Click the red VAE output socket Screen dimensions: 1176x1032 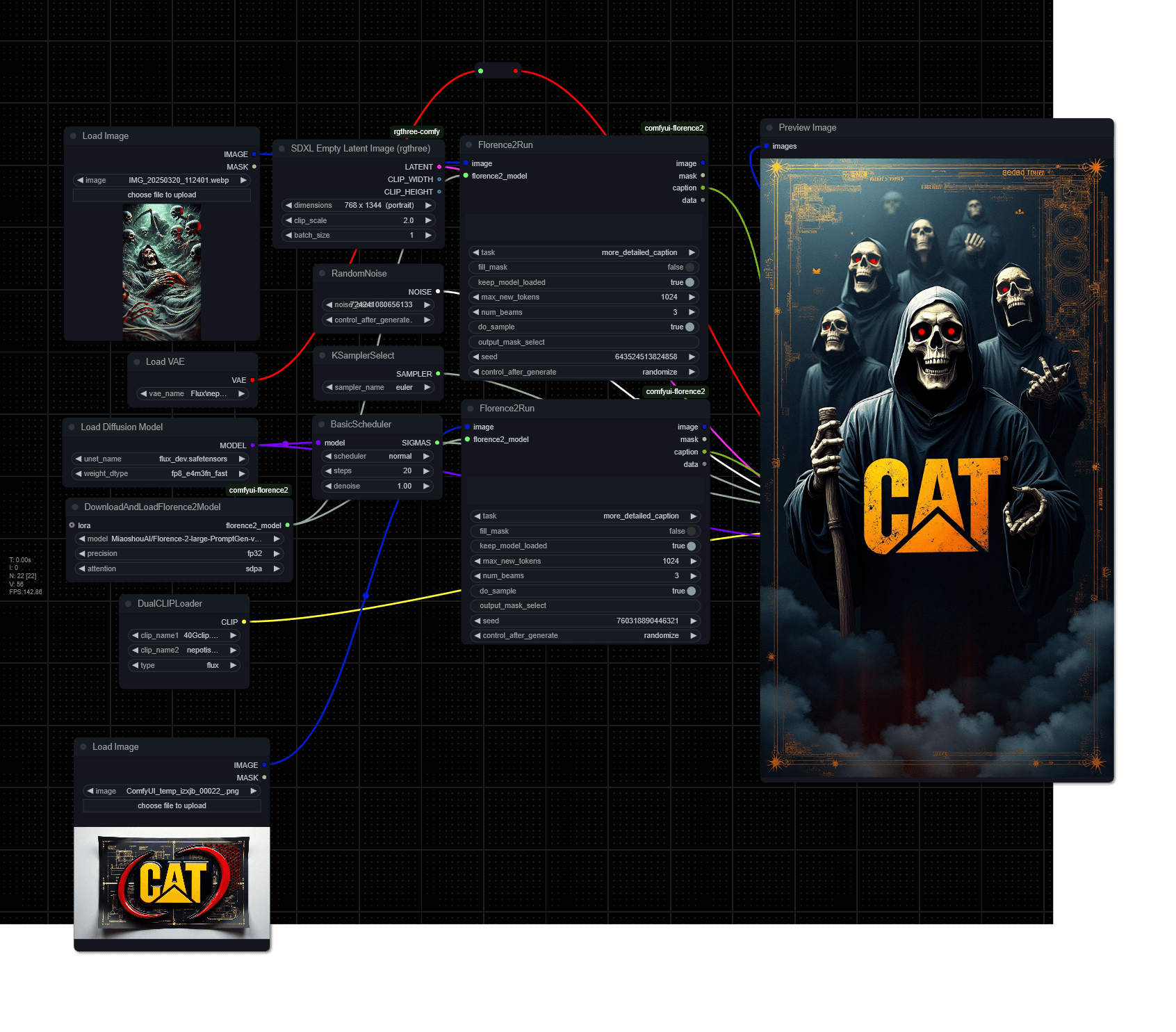click(x=252, y=380)
